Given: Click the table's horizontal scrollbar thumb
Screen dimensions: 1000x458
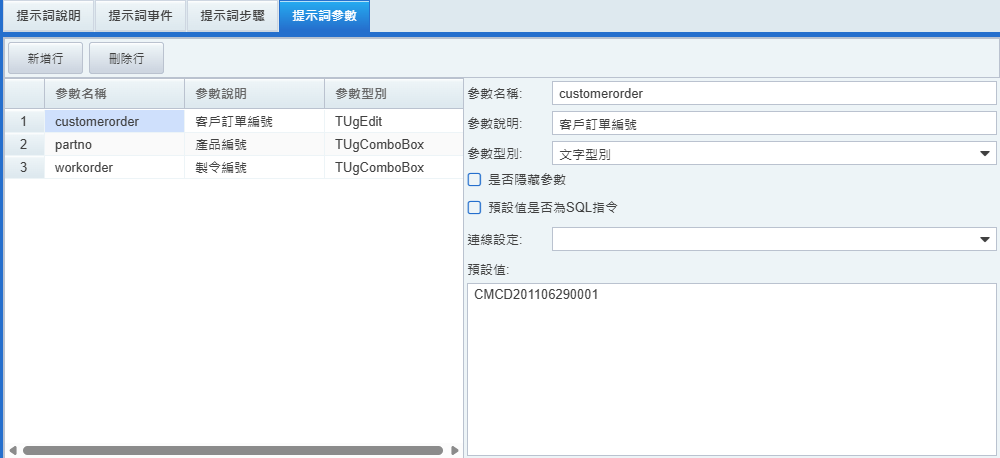Looking at the screenshot, I should tap(233, 450).
